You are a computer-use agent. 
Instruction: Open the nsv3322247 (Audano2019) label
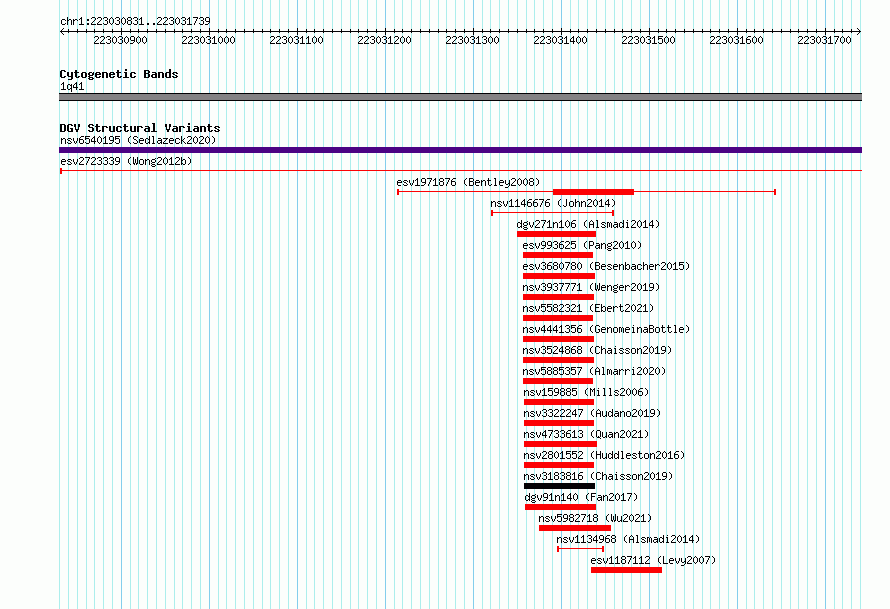point(592,413)
